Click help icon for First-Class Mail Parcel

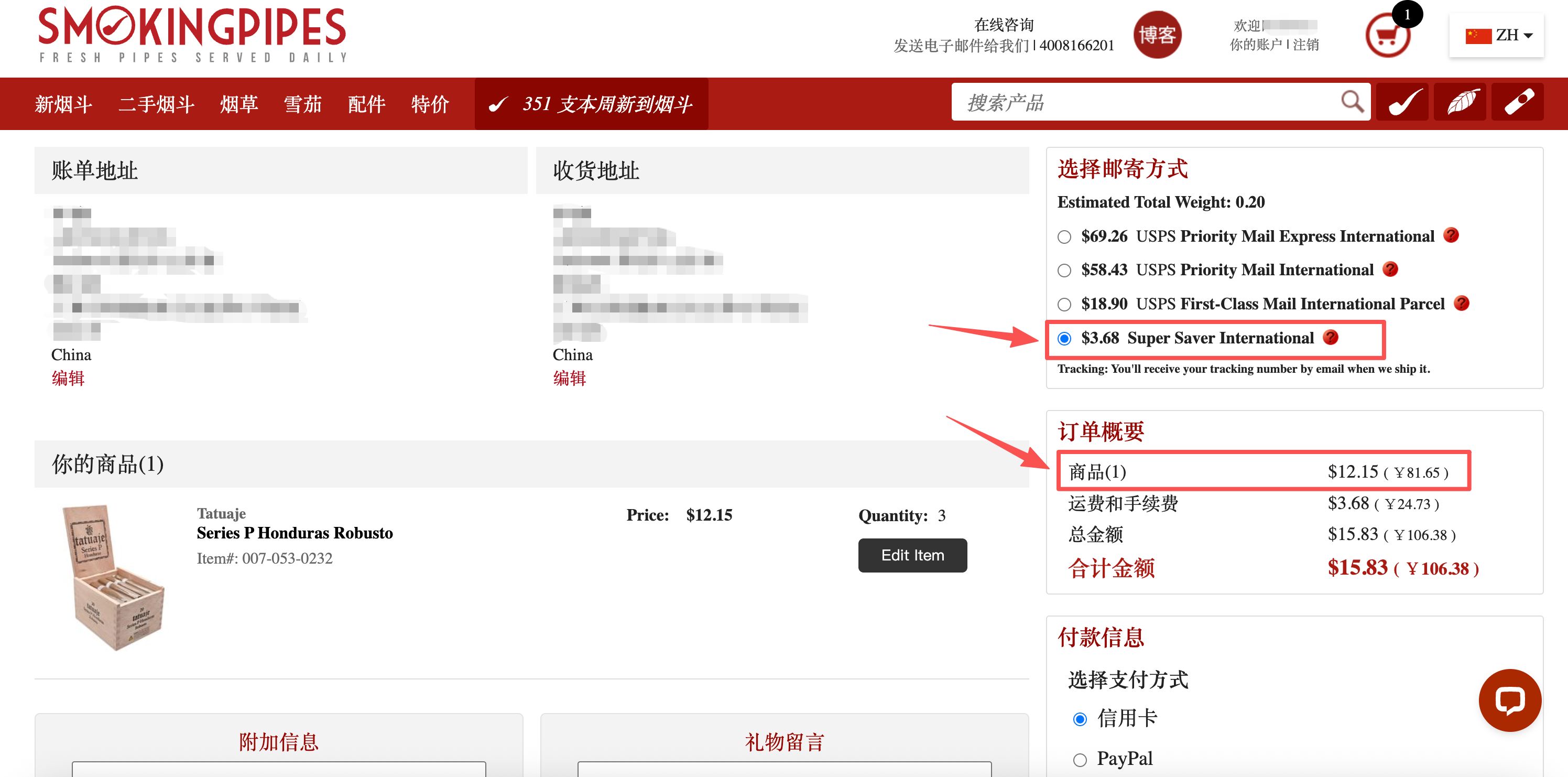pos(1461,303)
